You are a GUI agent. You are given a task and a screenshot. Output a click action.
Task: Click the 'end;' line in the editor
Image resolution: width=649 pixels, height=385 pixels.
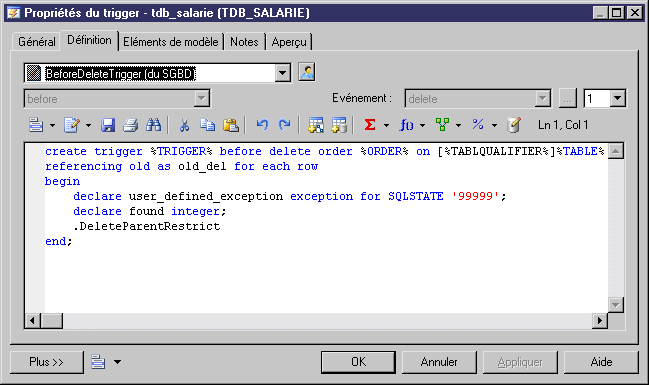click(x=58, y=241)
